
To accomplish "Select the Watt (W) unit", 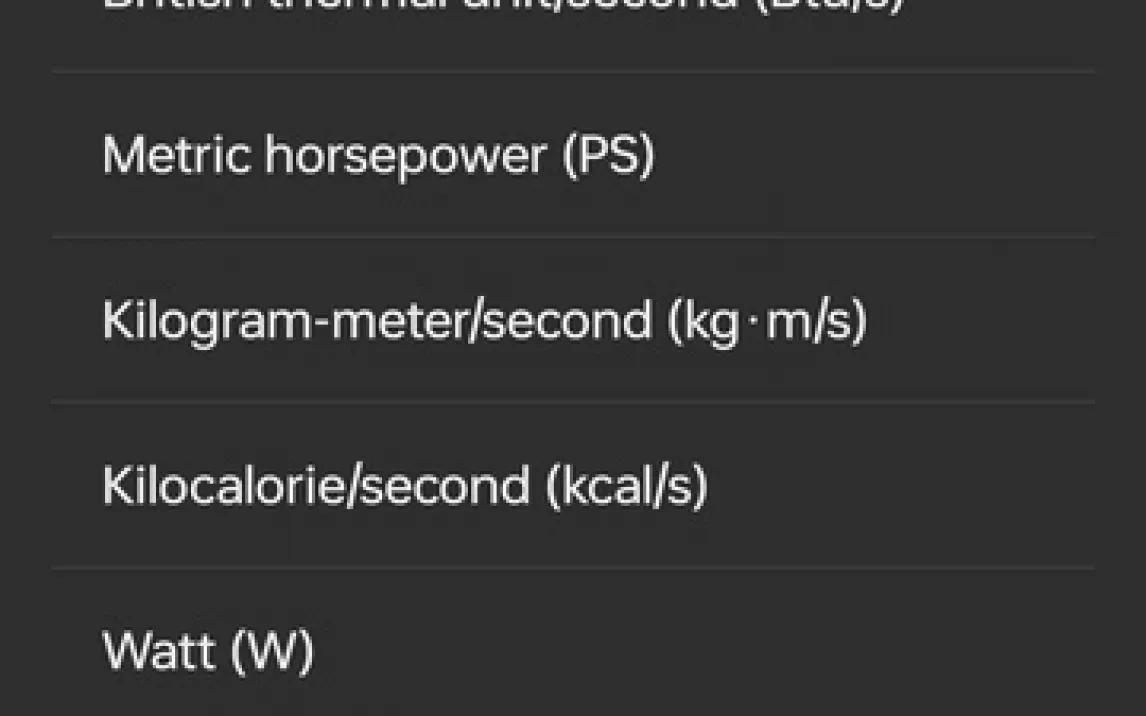I will pyautogui.click(x=208, y=651).
